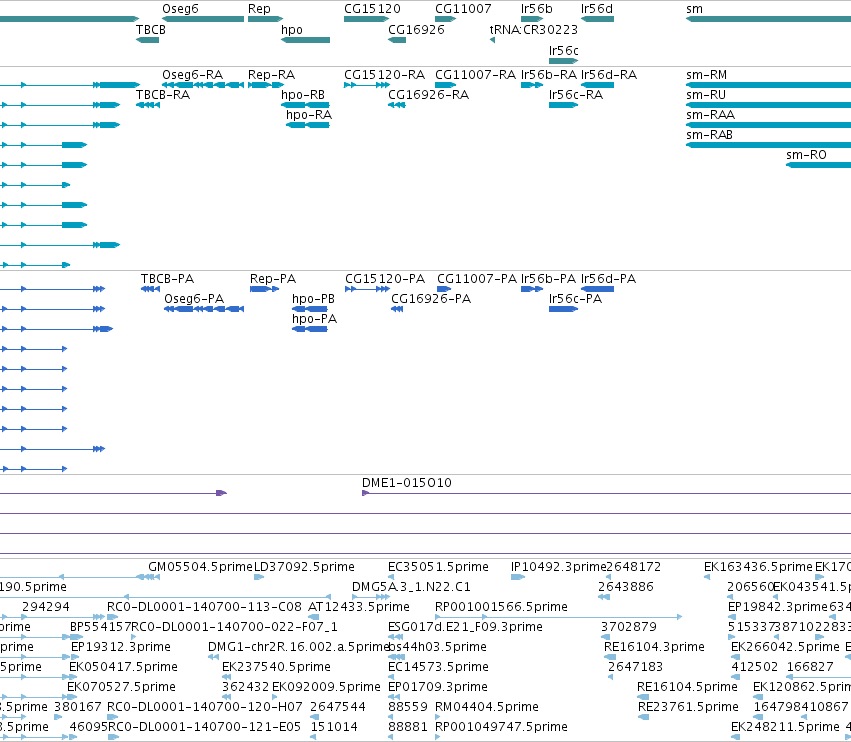Click the EK266042.5prime EST label
The height and width of the screenshot is (742, 851).
point(785,646)
